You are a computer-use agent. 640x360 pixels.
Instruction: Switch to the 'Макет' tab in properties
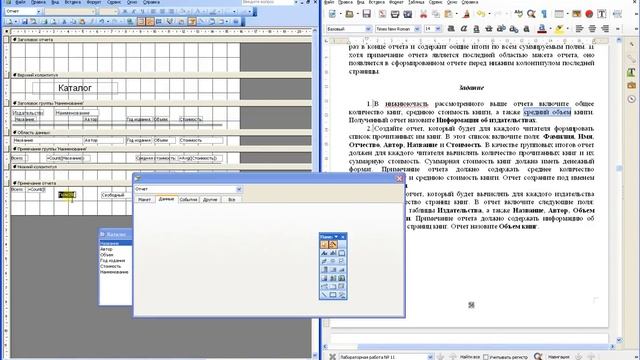click(144, 200)
